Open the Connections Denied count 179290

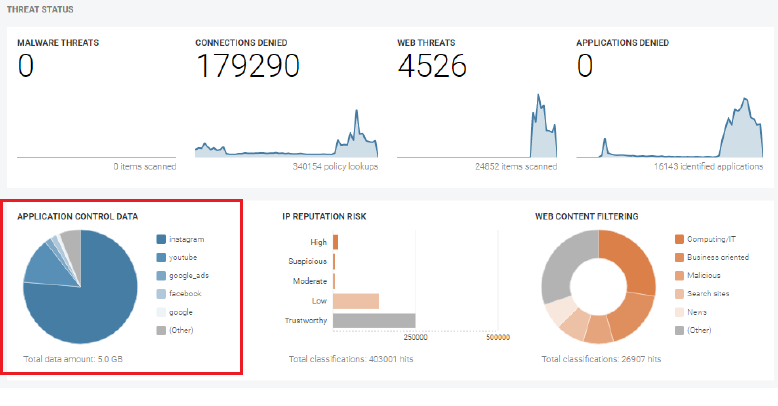247,67
